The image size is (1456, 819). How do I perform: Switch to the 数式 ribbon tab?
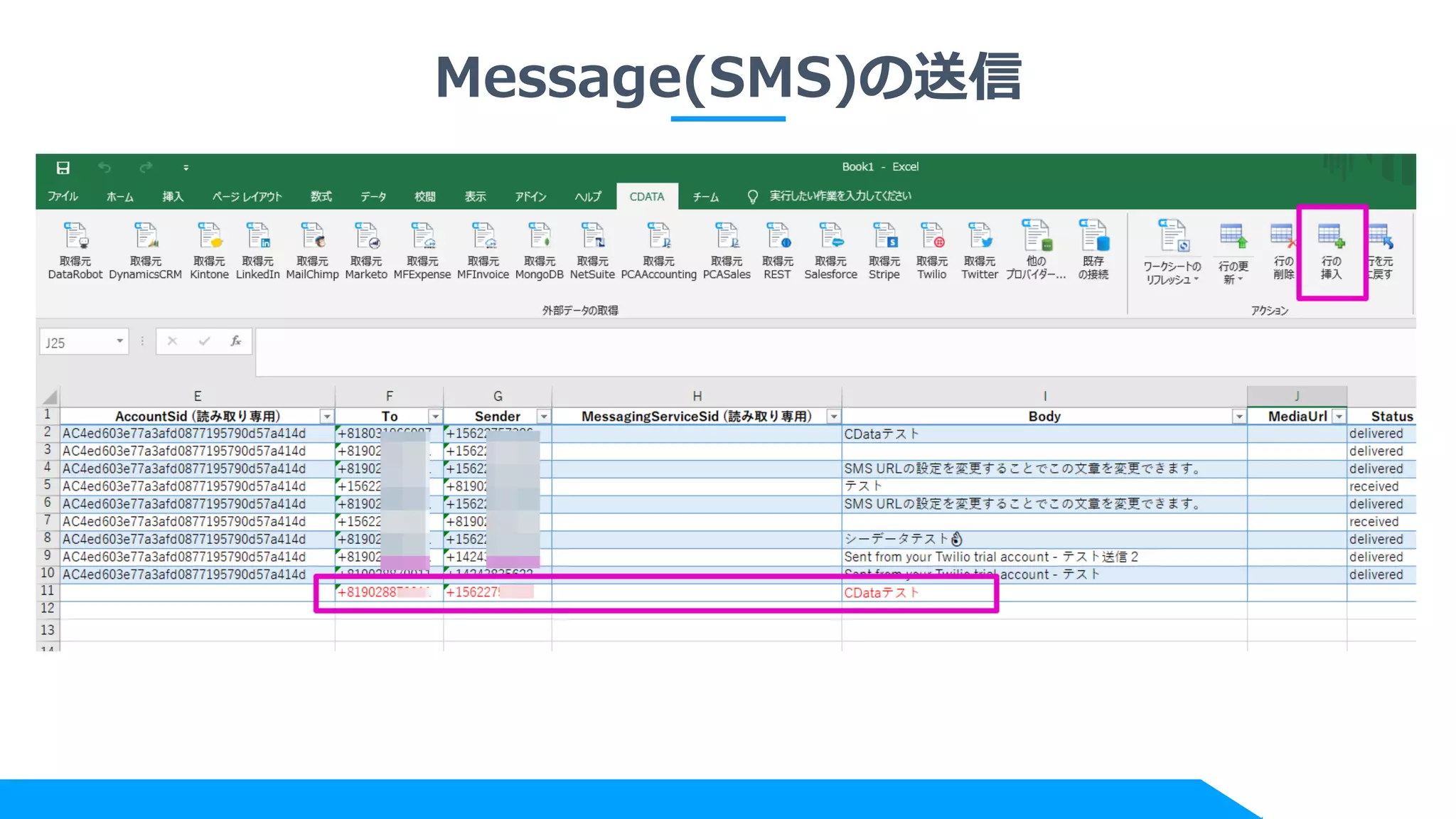(321, 196)
